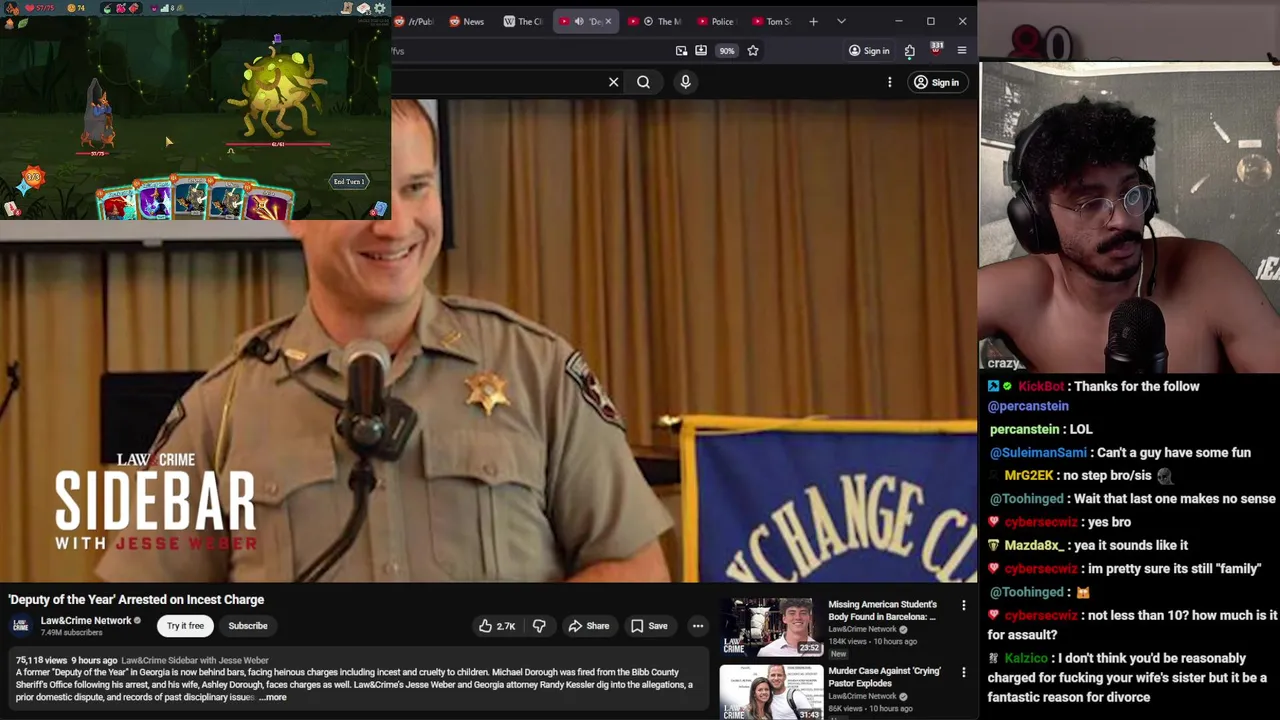
Task: Click chat username MrG2EK
Action: (1029, 476)
